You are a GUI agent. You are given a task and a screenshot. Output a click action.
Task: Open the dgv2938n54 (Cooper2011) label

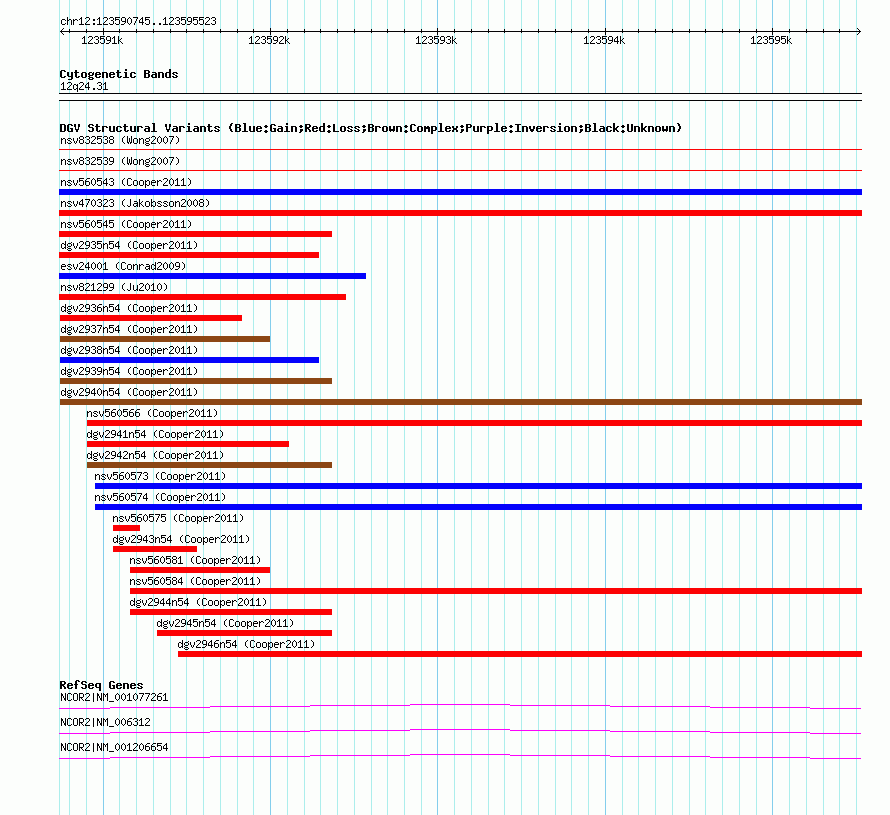tap(129, 350)
